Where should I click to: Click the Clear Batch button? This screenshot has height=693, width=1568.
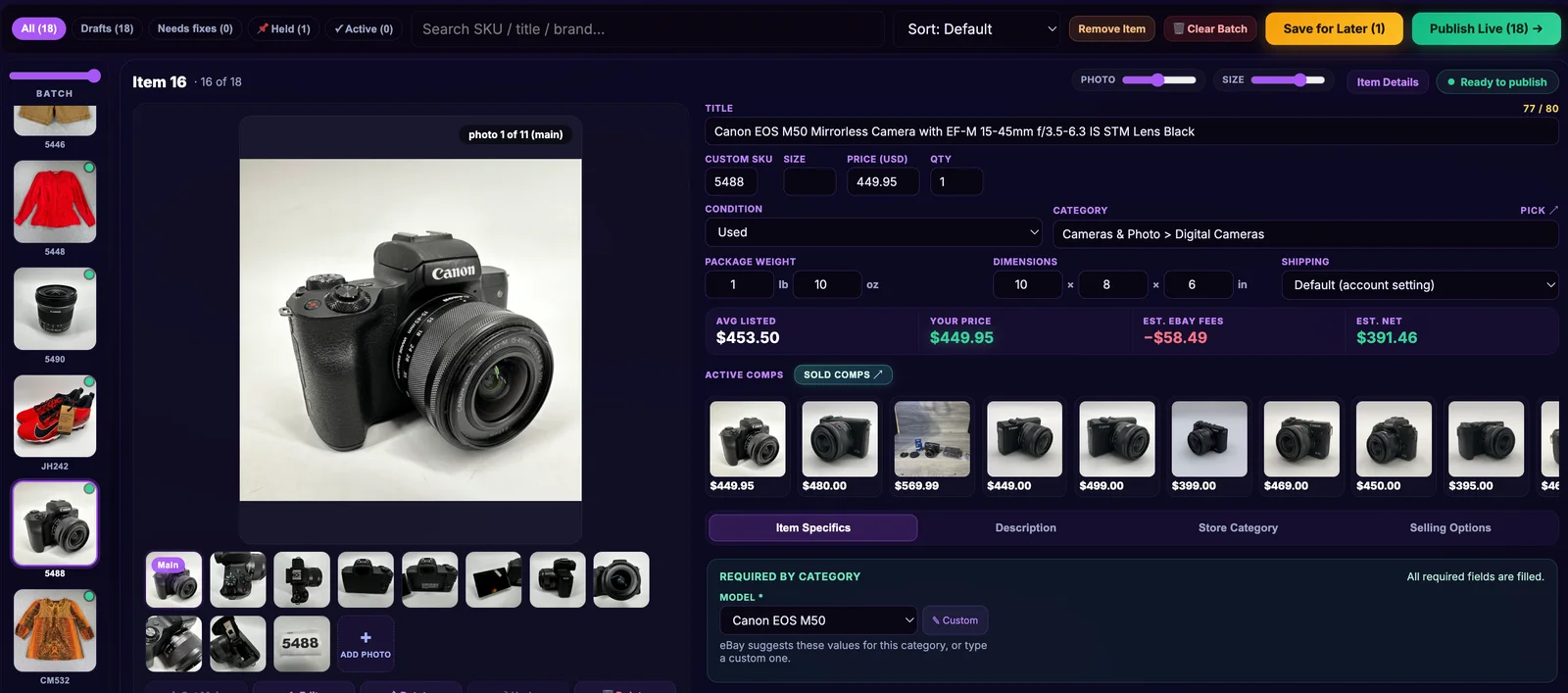1210,28
